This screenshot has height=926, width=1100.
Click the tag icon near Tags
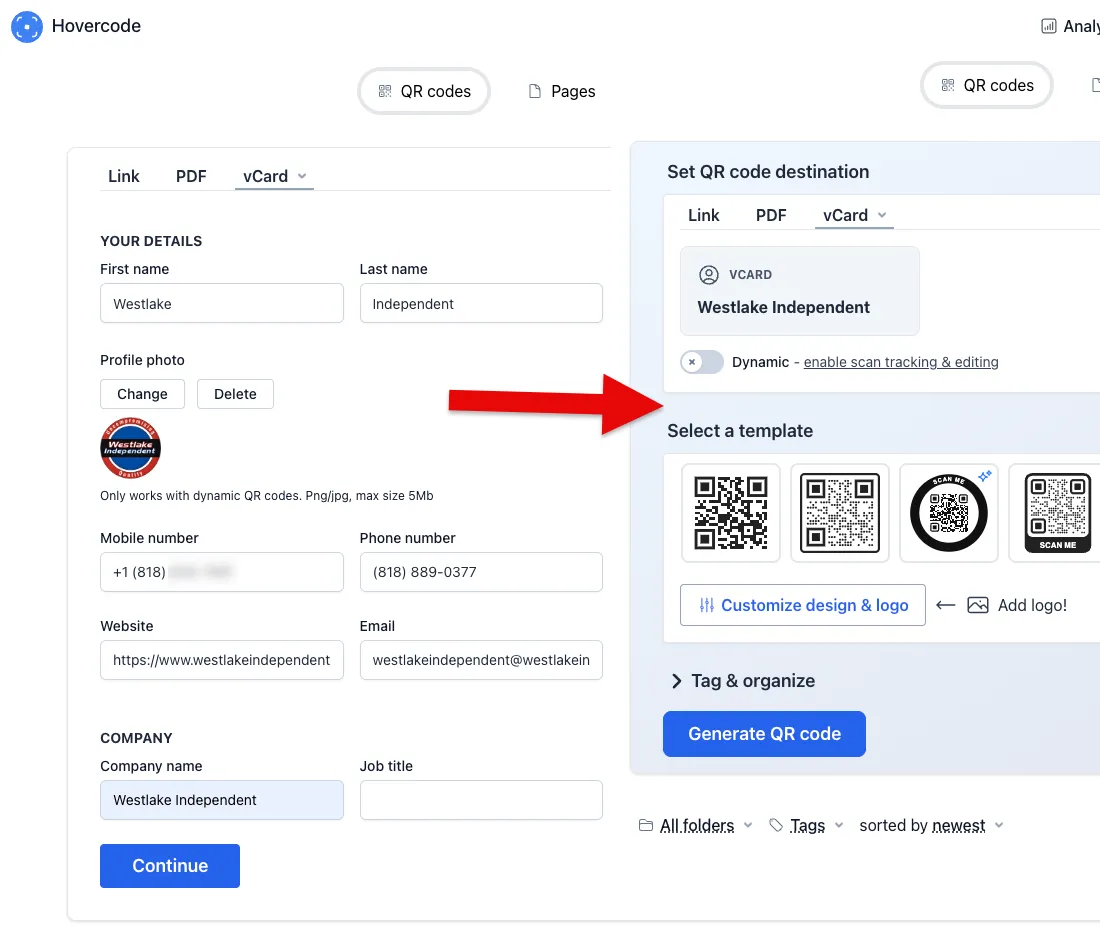(776, 825)
